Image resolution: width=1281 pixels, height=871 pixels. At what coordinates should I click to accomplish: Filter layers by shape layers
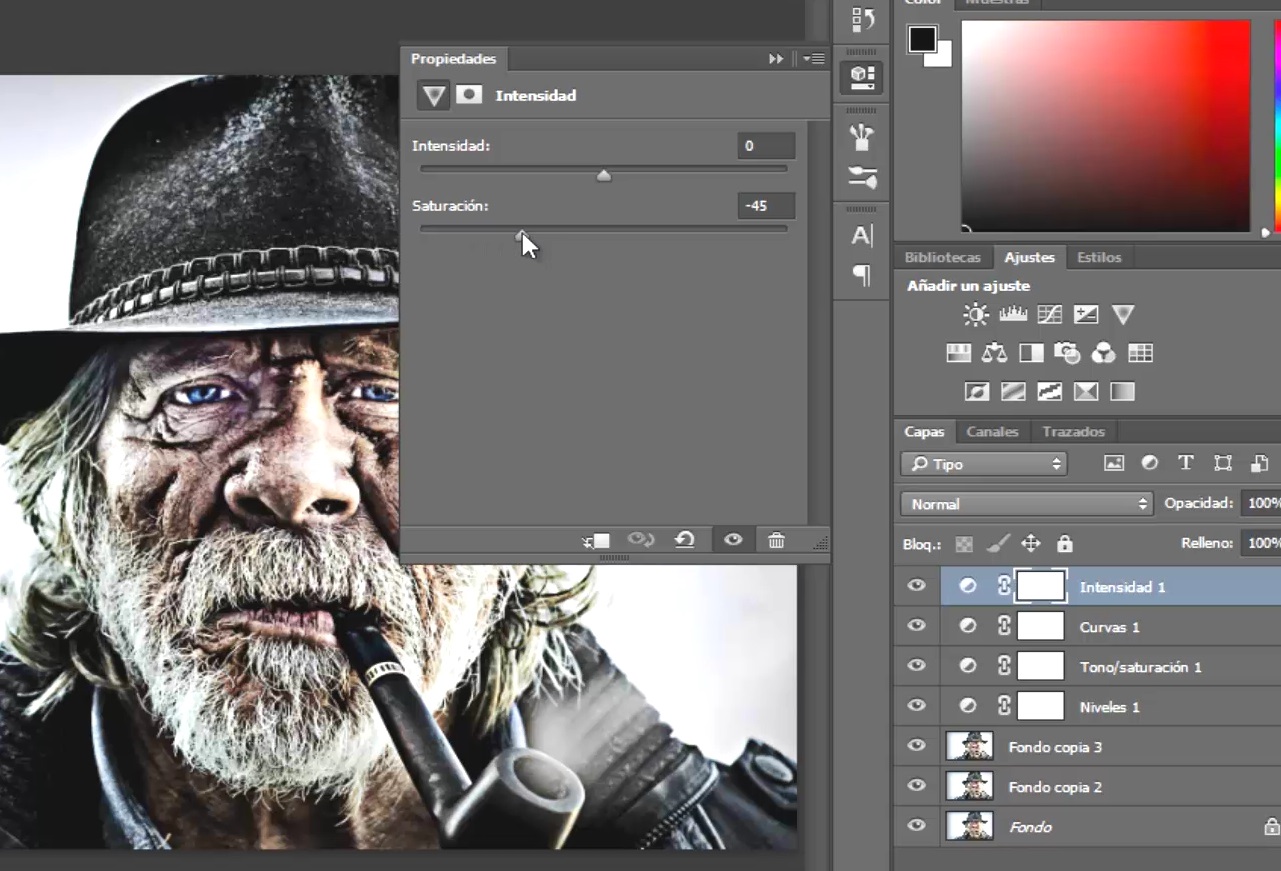click(x=1223, y=463)
